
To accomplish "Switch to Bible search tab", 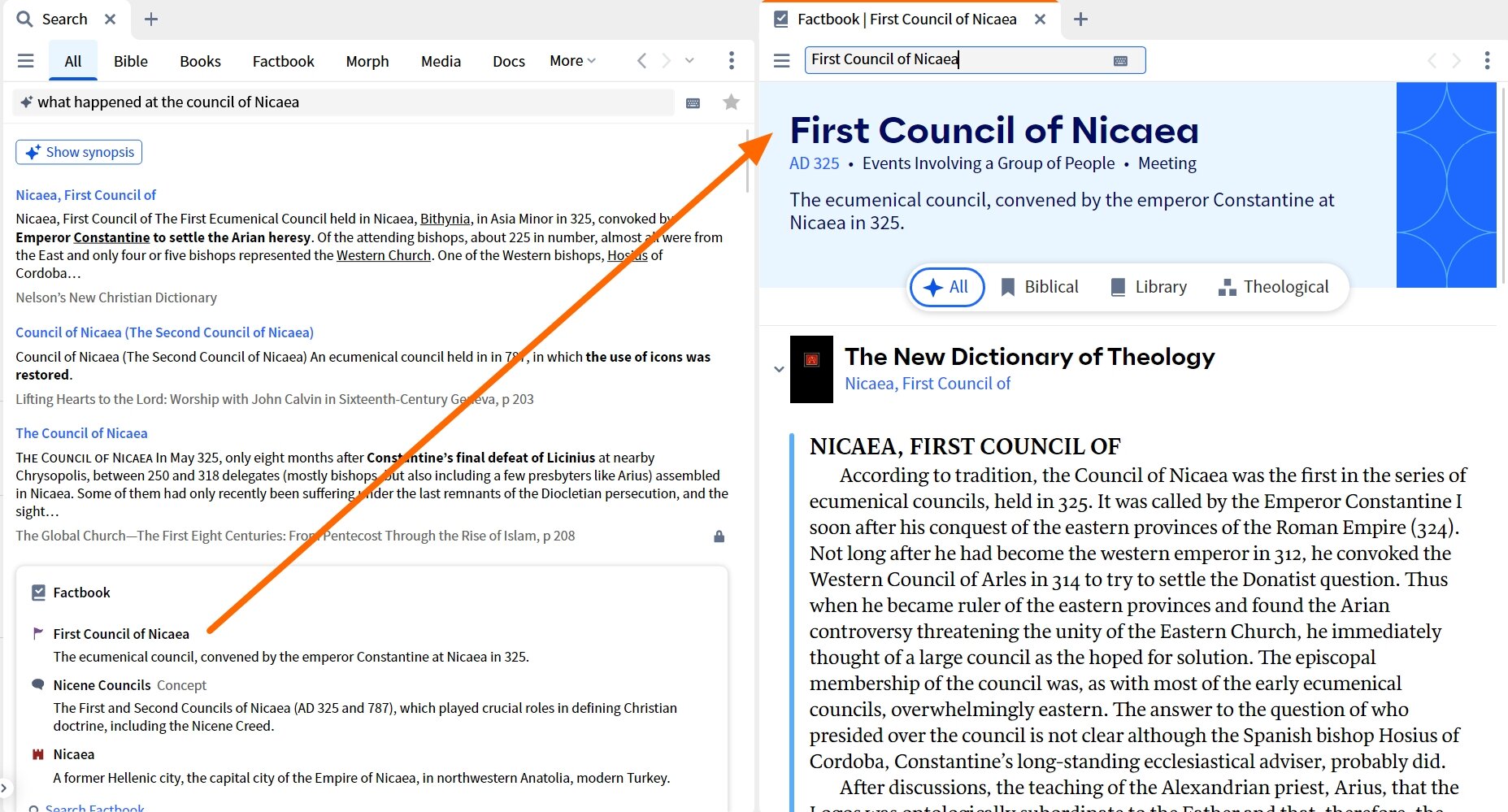I will tap(131, 61).
